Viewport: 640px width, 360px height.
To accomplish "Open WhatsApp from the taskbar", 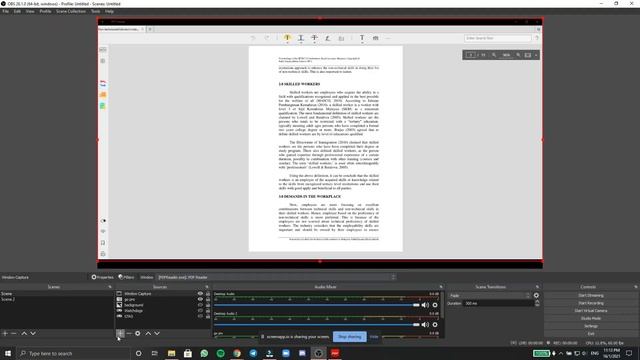I will pyautogui.click(x=204, y=353).
